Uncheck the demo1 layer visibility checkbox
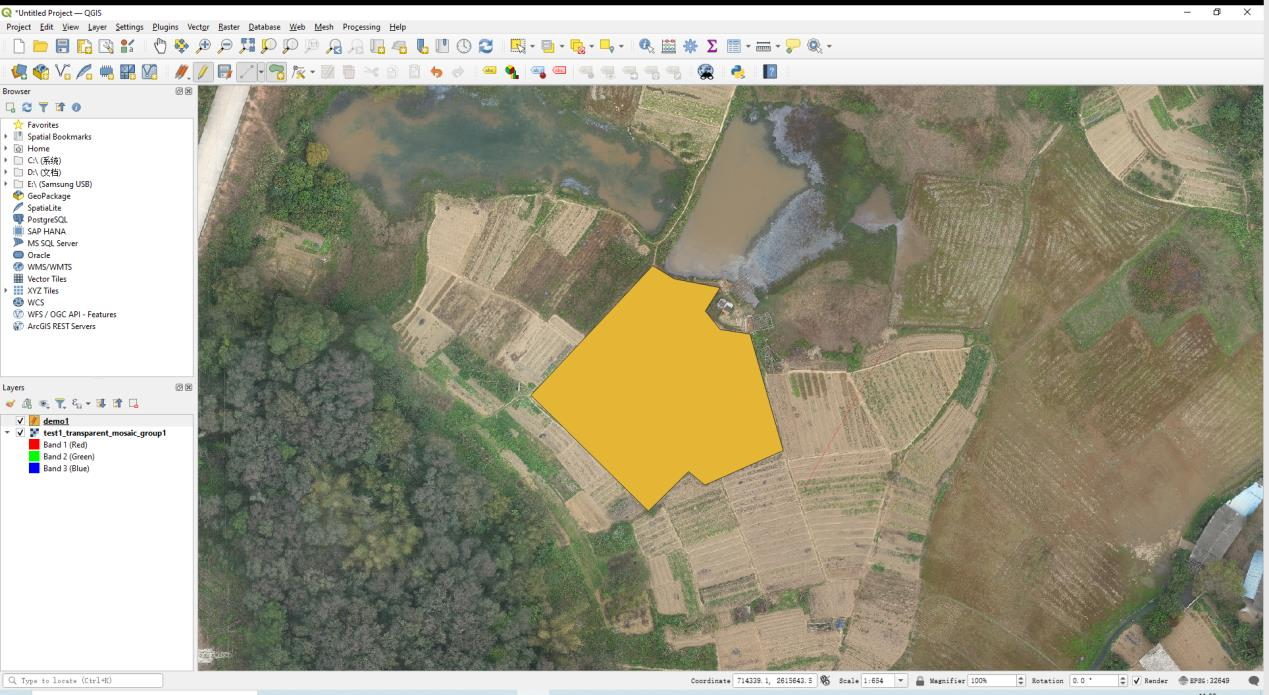 click(21, 421)
